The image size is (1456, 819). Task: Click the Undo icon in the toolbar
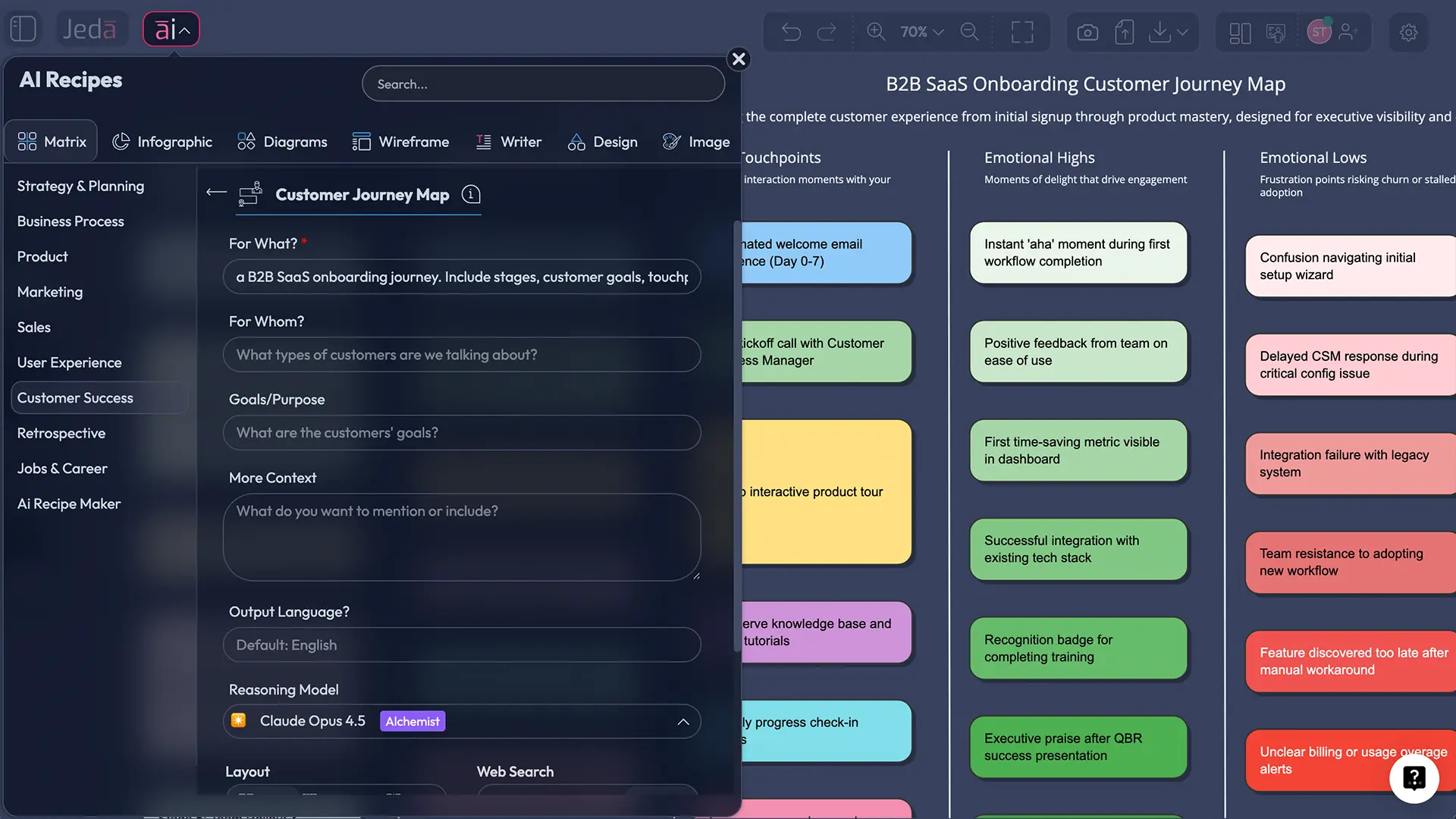790,32
